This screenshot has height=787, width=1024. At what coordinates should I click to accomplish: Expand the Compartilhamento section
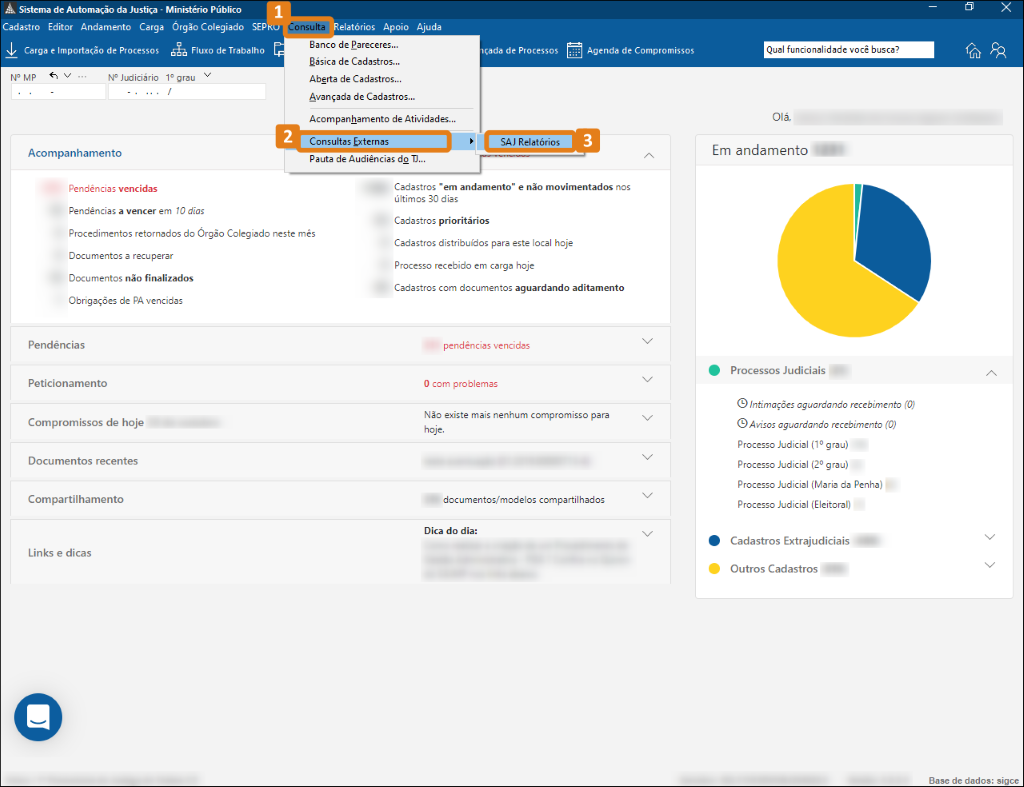[x=647, y=495]
